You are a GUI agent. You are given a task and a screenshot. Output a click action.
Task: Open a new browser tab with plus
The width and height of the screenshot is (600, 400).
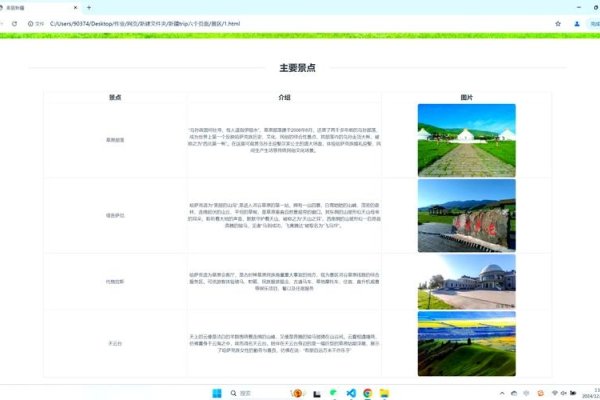(89, 7)
